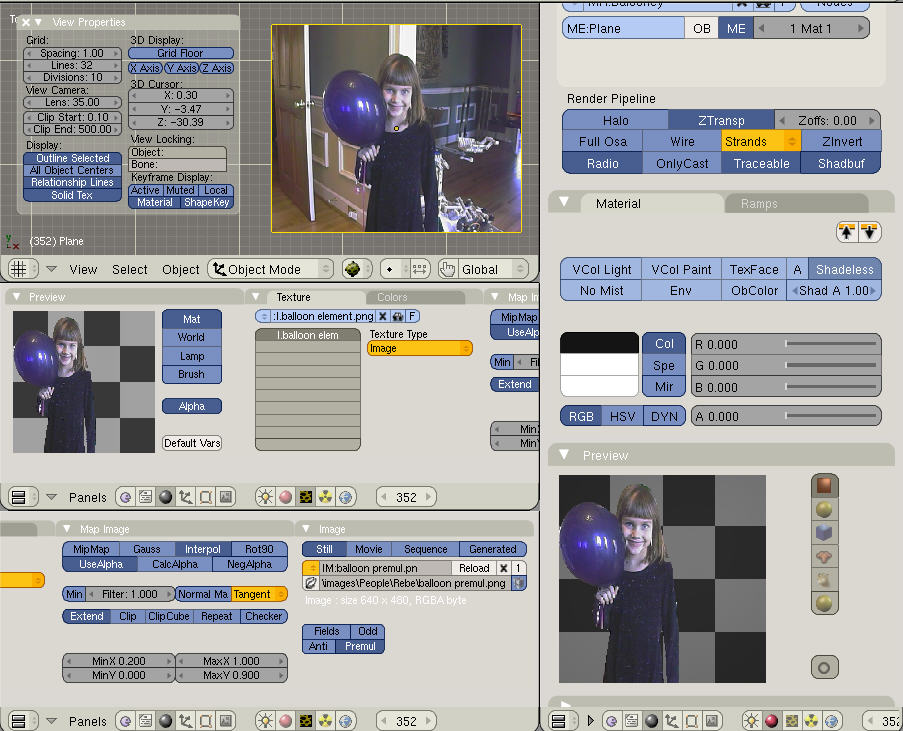Move material up with arrow button
Viewport: 903px width, 731px height.
(x=847, y=232)
